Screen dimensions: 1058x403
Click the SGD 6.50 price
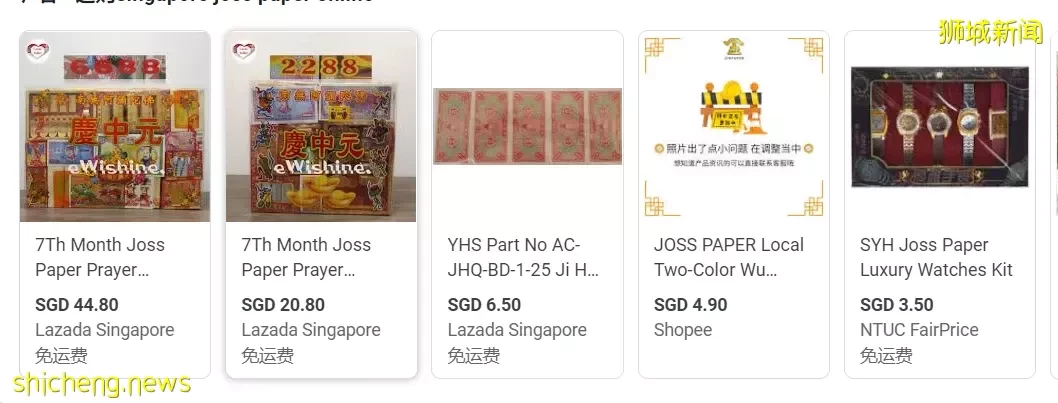pos(484,304)
